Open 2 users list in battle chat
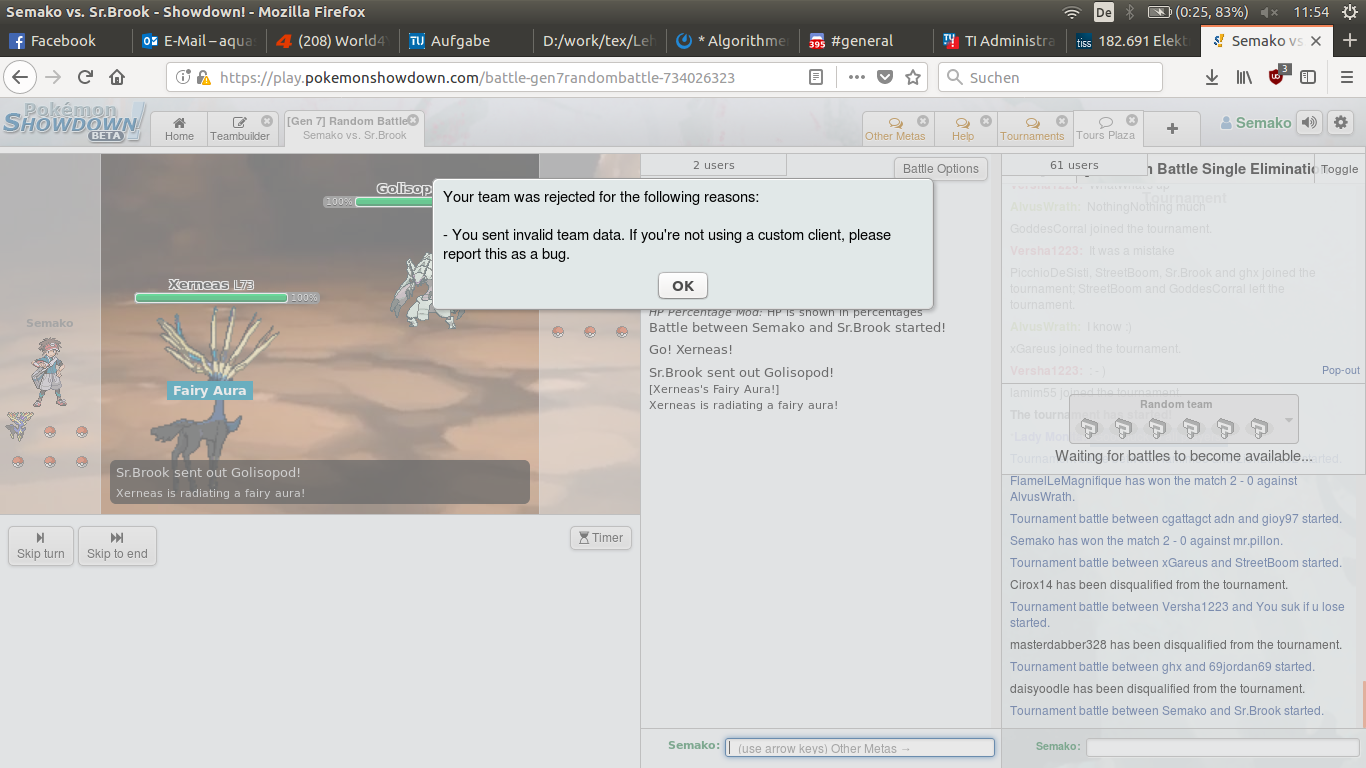 pos(714,165)
